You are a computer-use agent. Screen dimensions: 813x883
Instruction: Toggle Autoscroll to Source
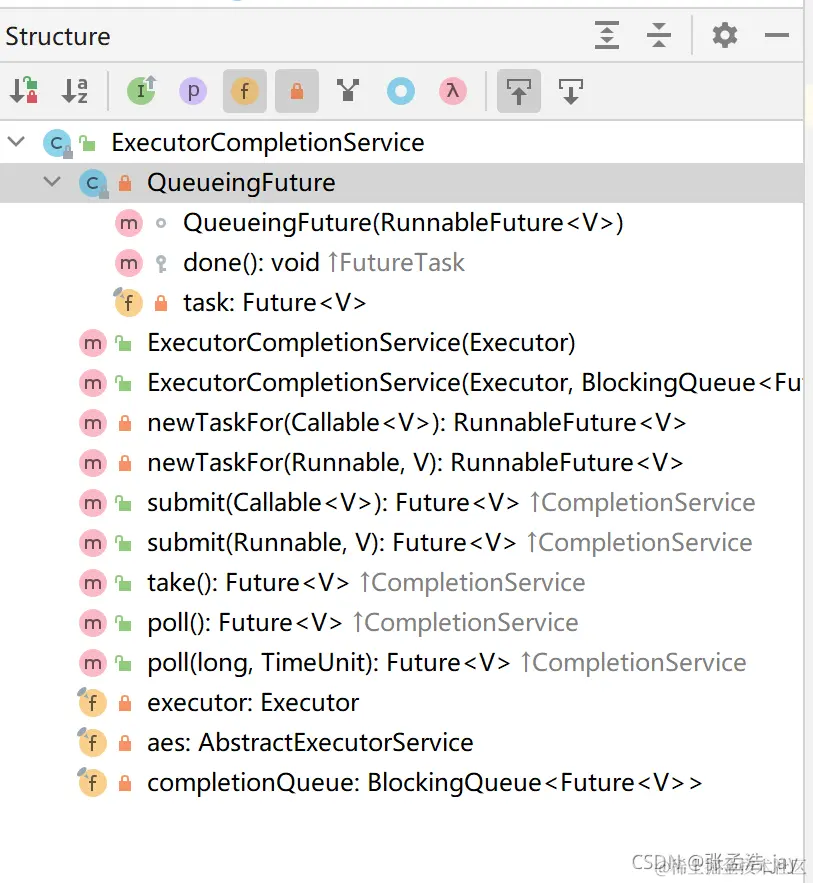[519, 91]
